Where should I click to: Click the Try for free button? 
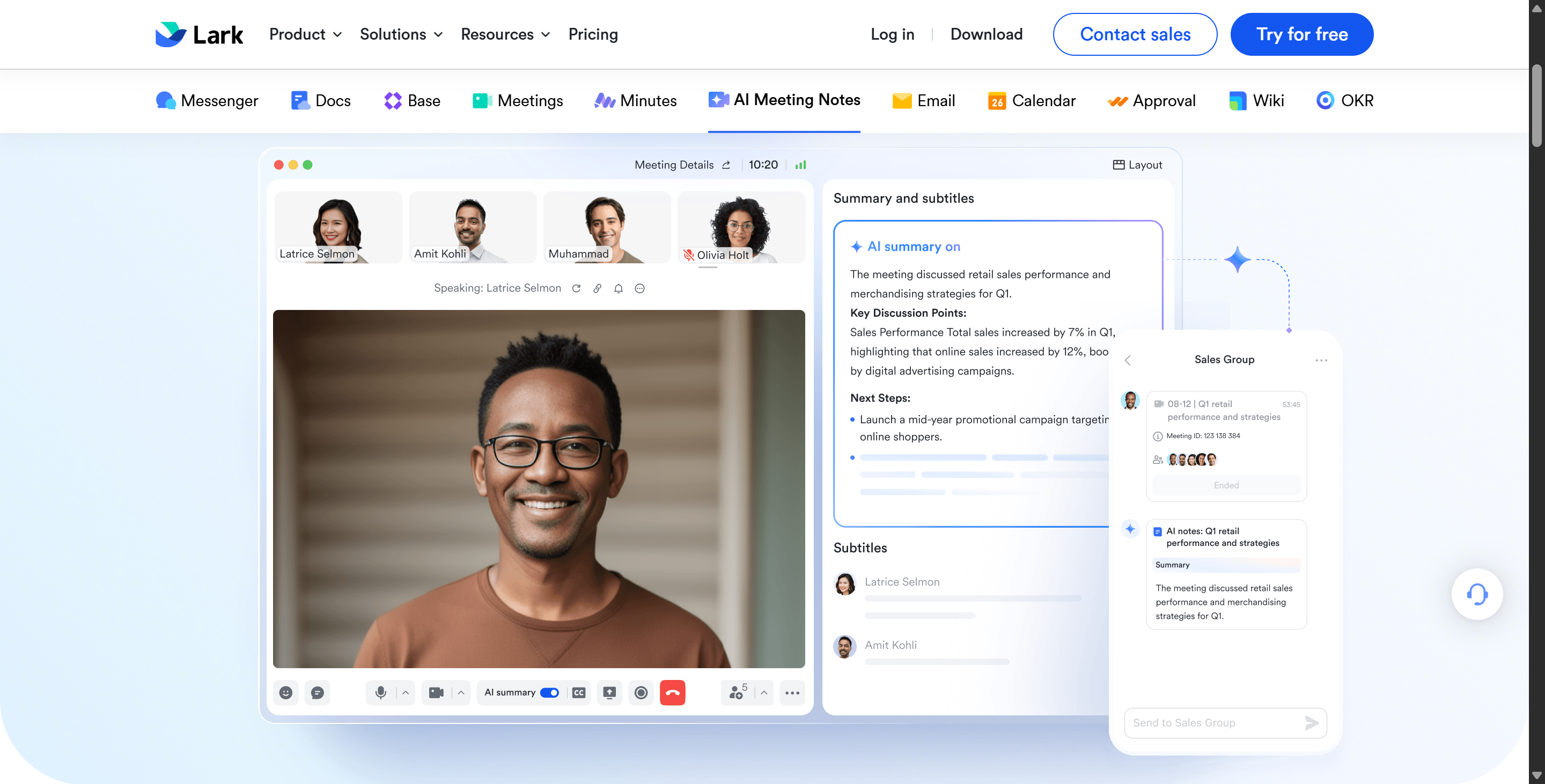coord(1301,34)
